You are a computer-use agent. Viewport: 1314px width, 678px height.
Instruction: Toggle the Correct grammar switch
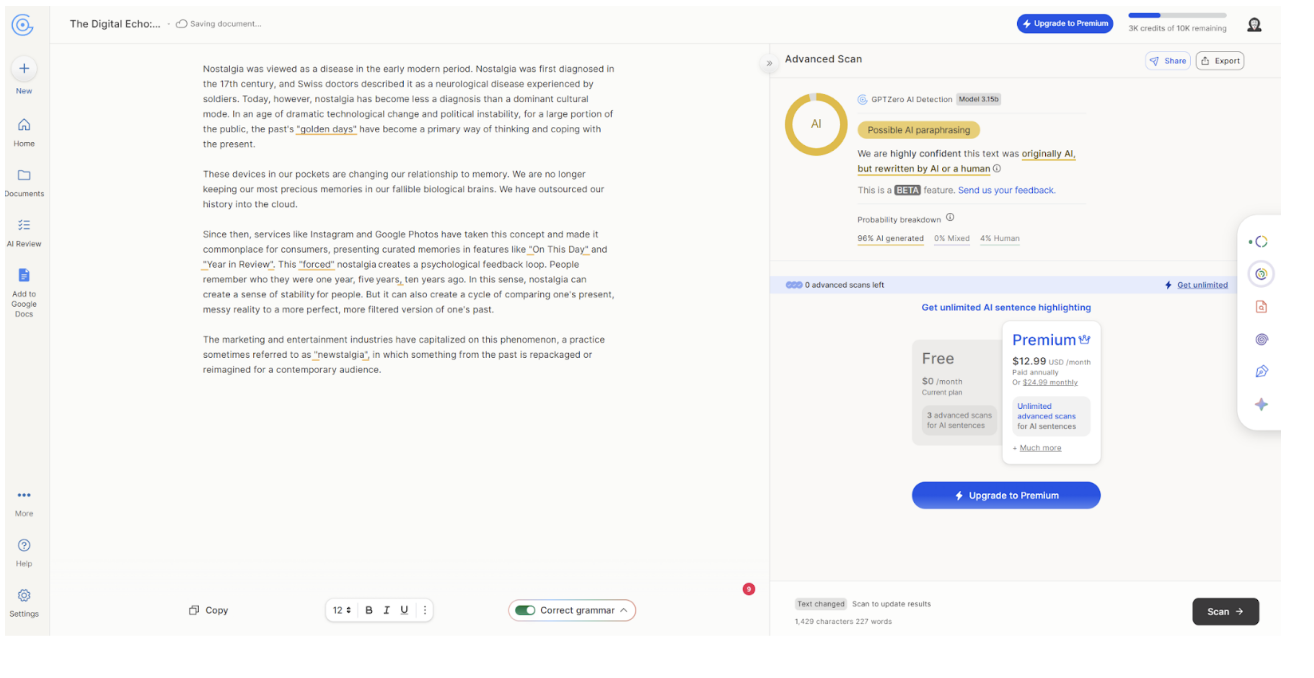tap(525, 610)
